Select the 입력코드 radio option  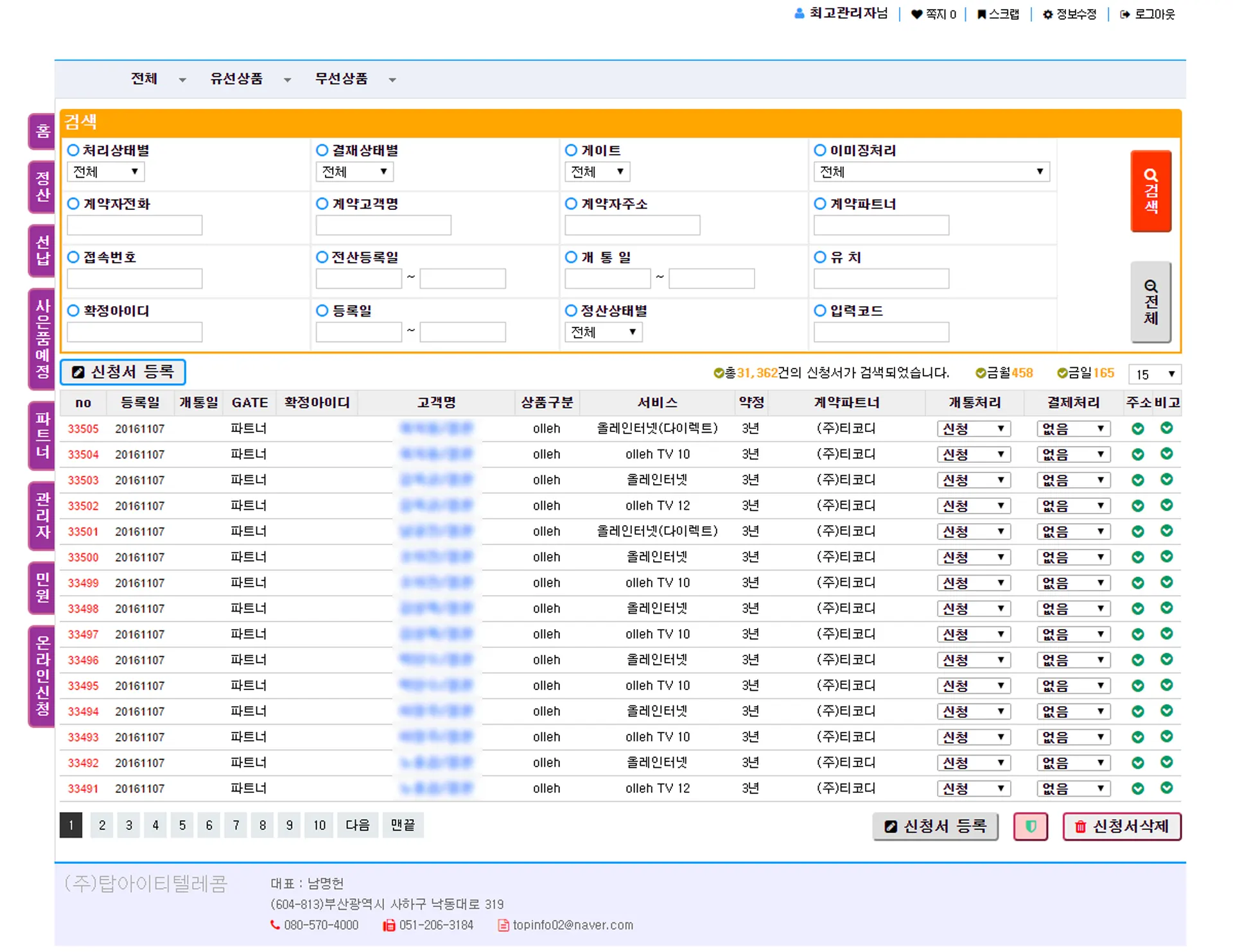pos(820,311)
